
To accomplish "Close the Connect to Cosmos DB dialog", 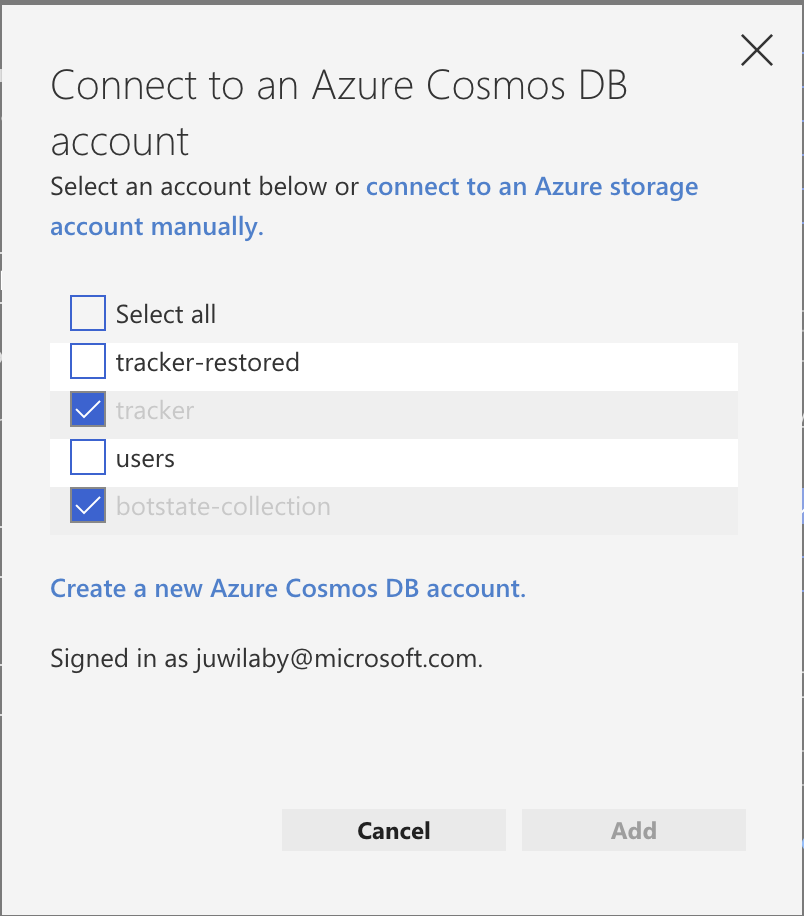I will (x=756, y=50).
